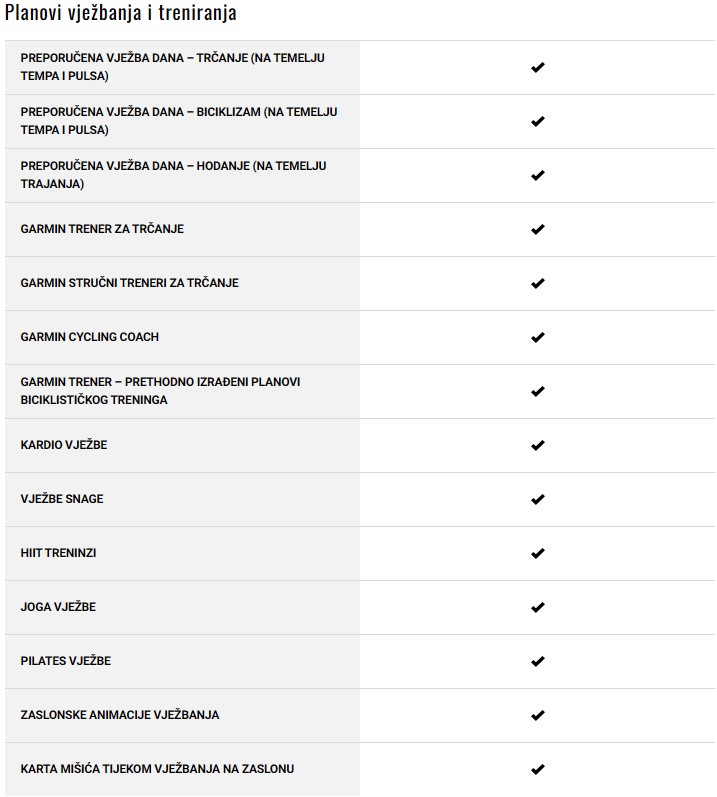Click the checkmark for the Hodanje daily workout
Screen dimensions: 717x797
pos(537,175)
